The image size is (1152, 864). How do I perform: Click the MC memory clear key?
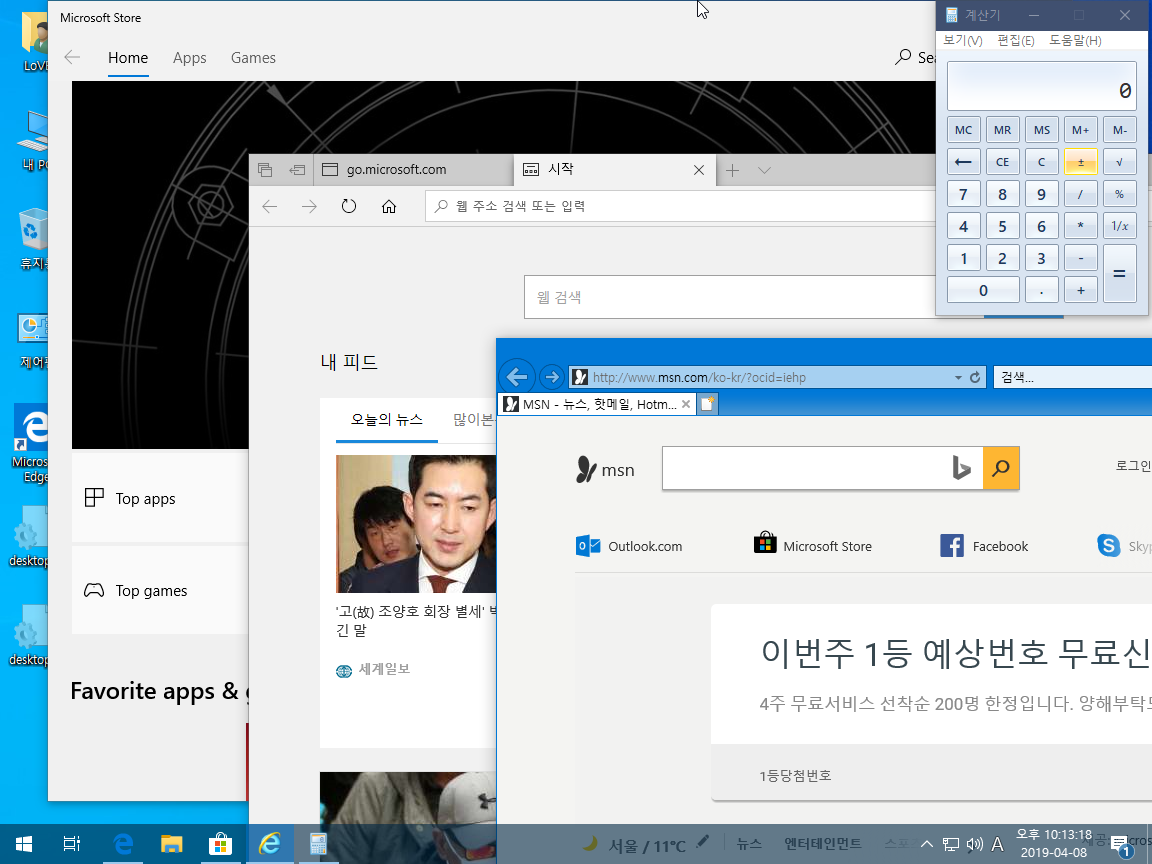(x=963, y=130)
